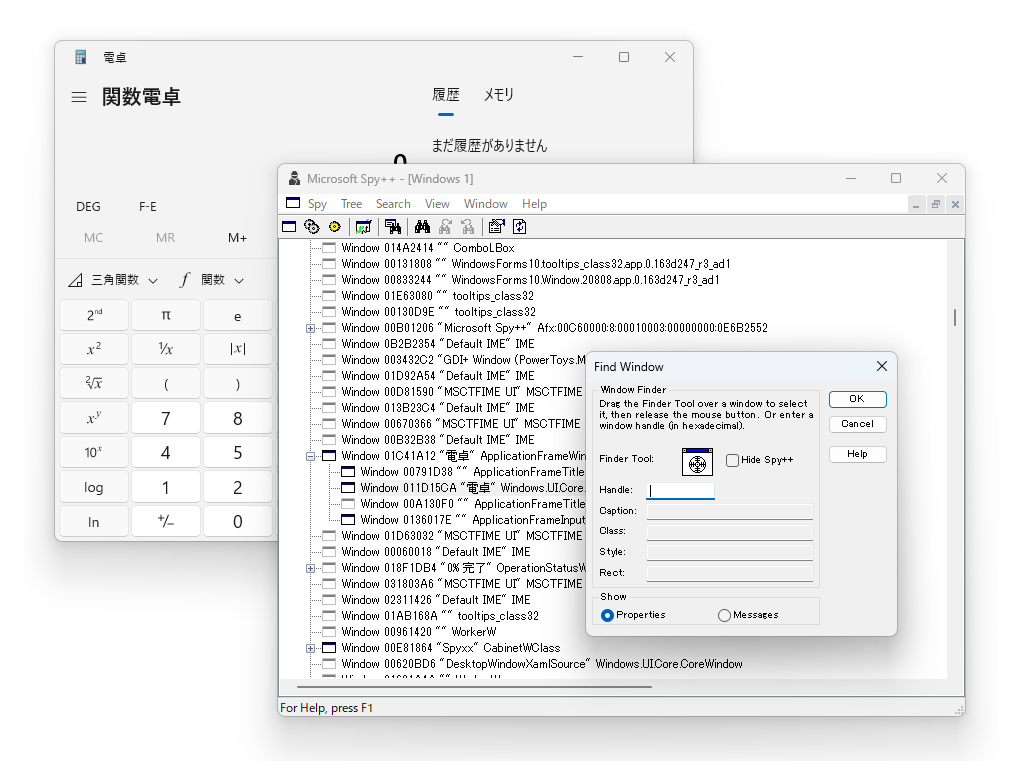Activate the Find Window toolbar icon
This screenshot has width=1024, height=768.
click(394, 226)
